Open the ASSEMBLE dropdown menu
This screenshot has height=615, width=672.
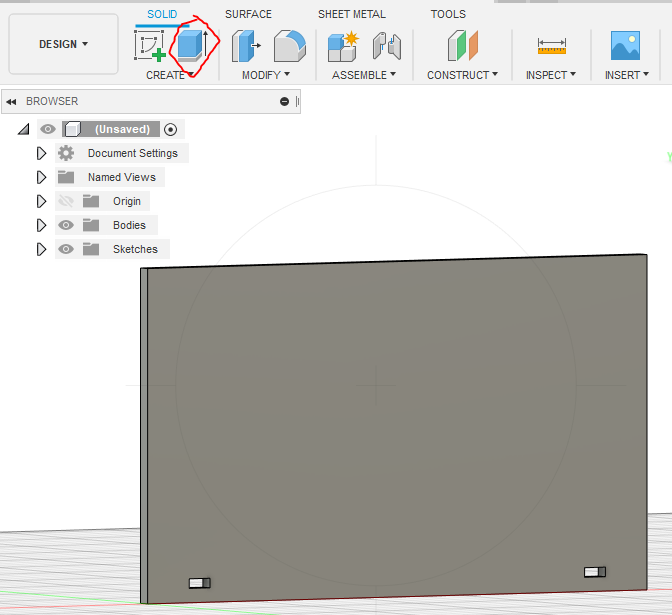click(364, 75)
